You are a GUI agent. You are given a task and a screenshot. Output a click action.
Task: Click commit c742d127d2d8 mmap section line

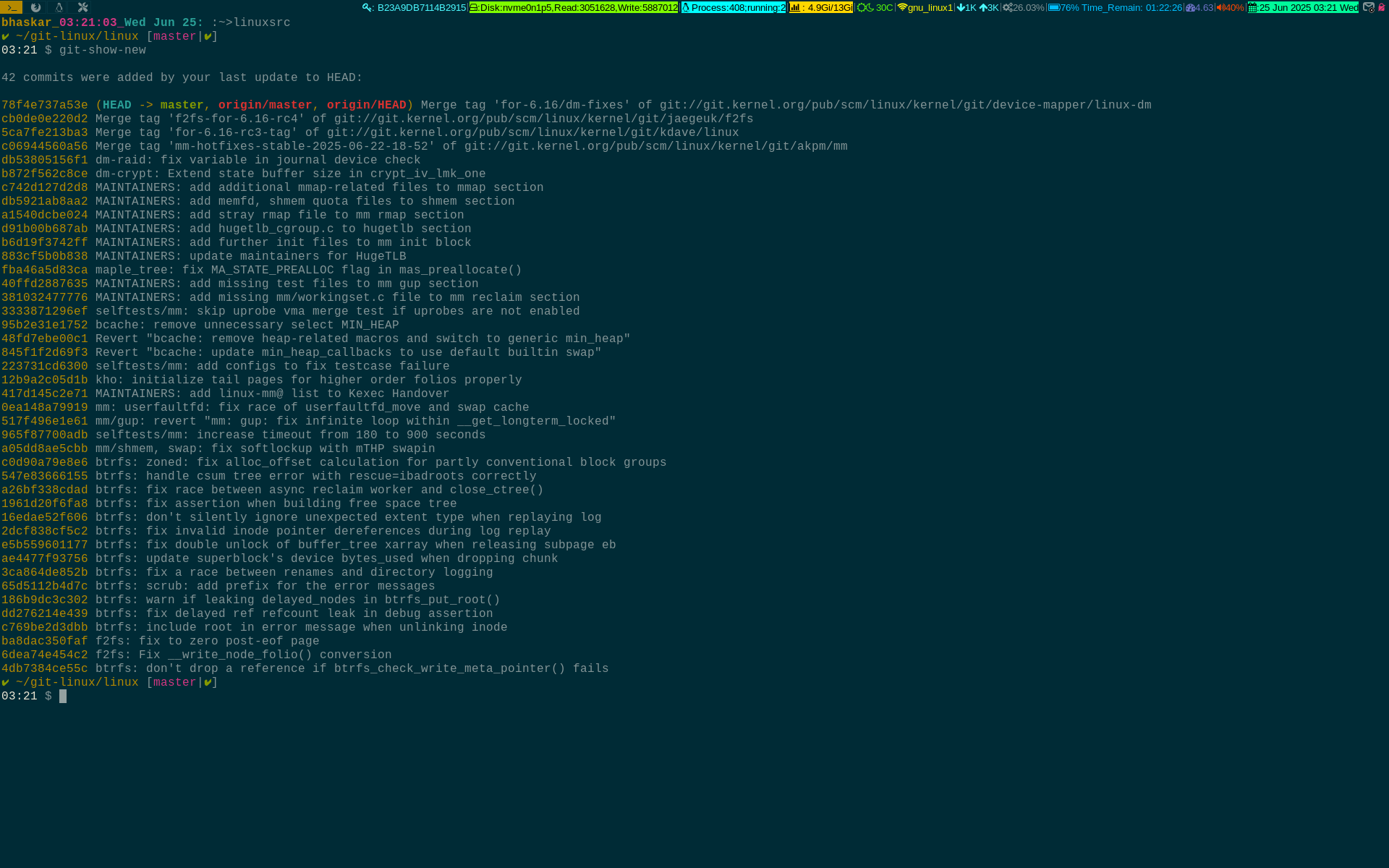coord(273,187)
